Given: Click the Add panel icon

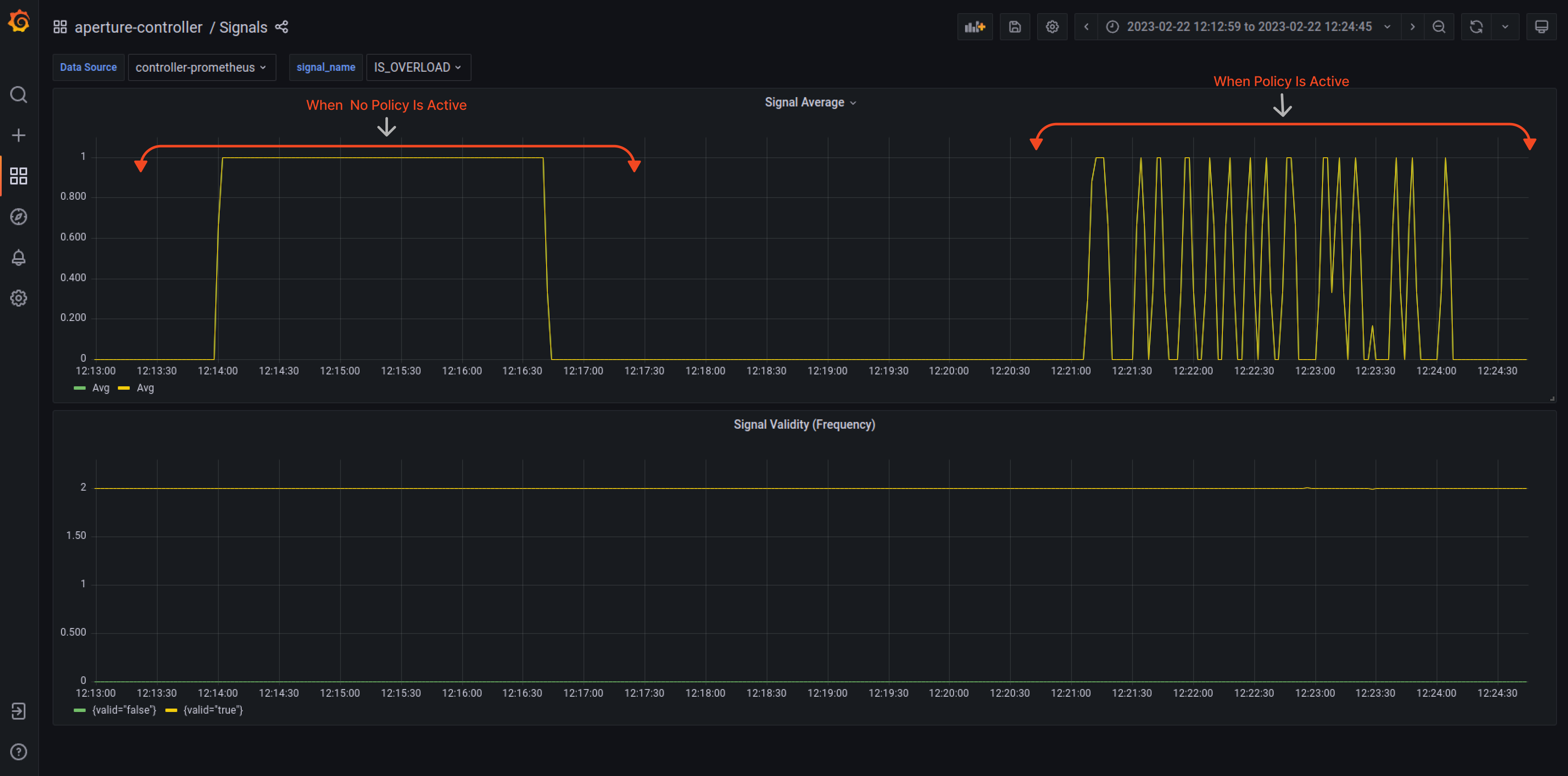Looking at the screenshot, I should point(975,27).
